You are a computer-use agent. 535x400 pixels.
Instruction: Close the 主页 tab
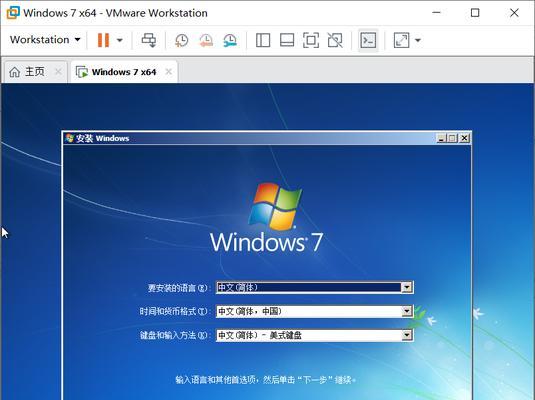[x=58, y=72]
